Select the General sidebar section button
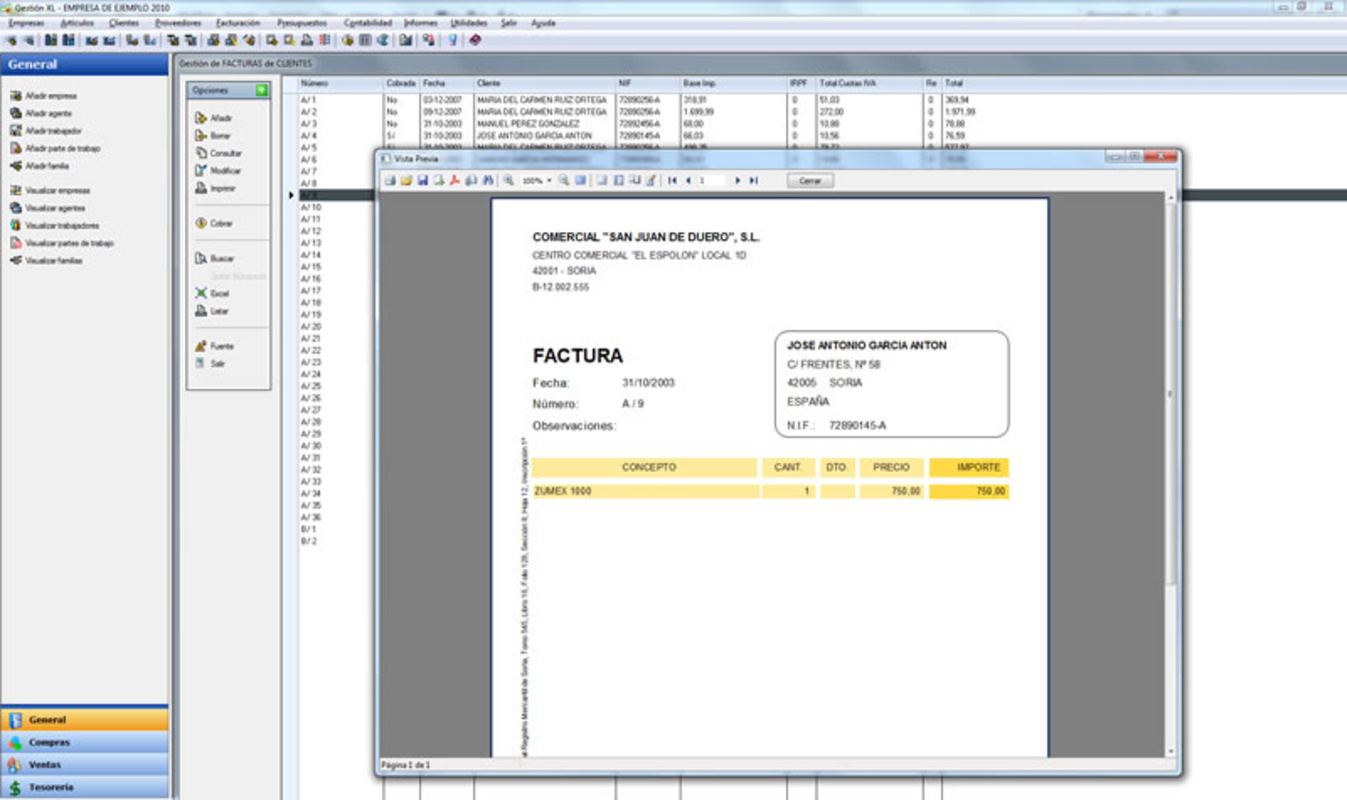This screenshot has width=1347, height=800. point(84,719)
